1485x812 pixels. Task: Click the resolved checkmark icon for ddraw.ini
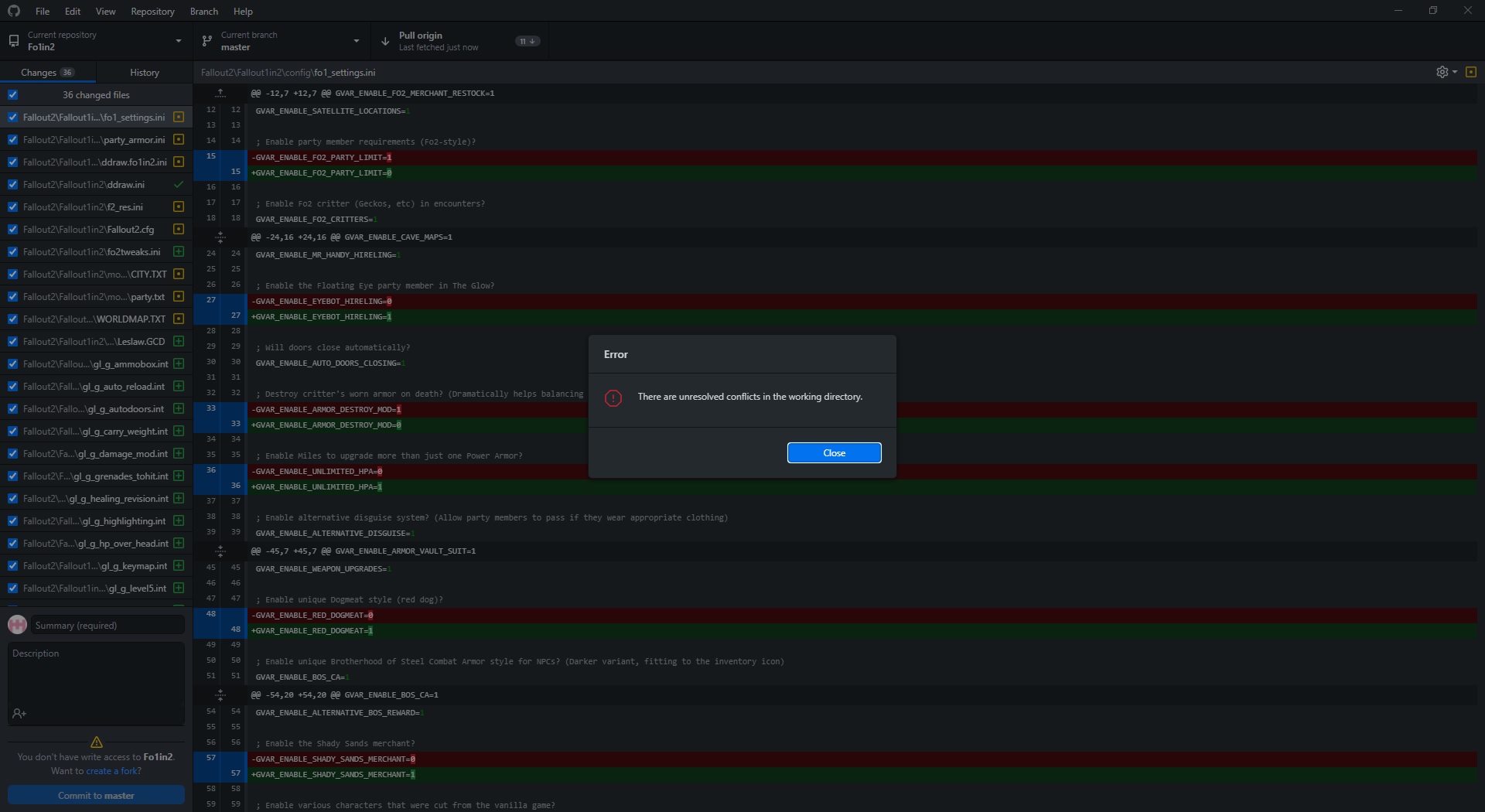pos(179,184)
